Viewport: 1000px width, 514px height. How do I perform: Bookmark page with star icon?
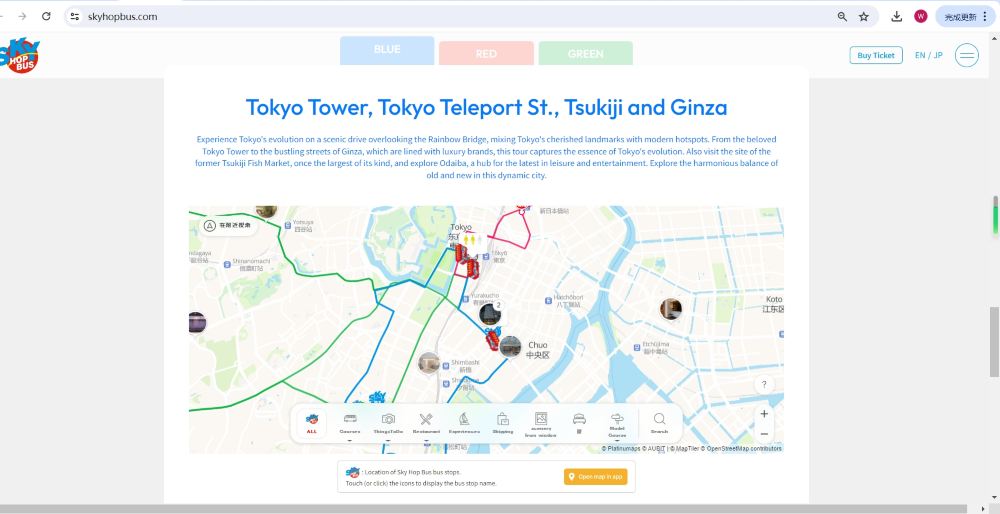(x=864, y=17)
